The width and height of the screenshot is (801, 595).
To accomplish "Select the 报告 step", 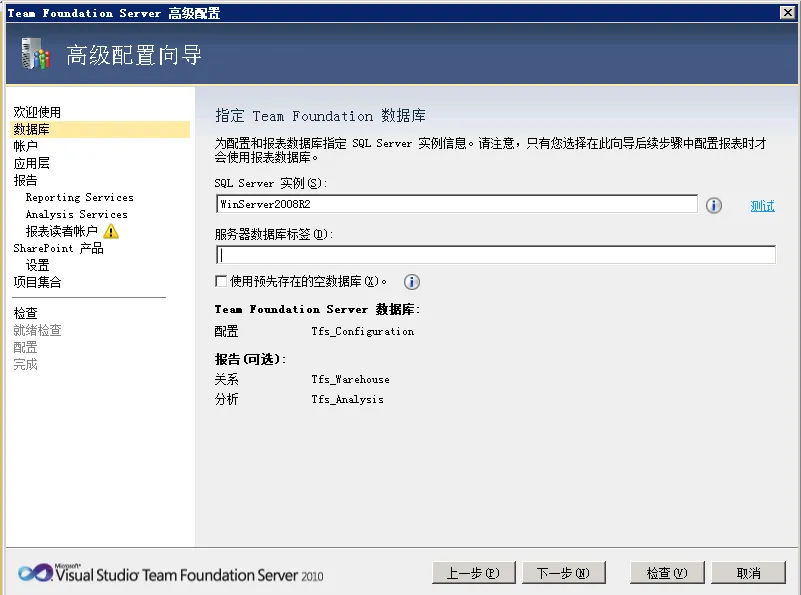I will tap(26, 180).
